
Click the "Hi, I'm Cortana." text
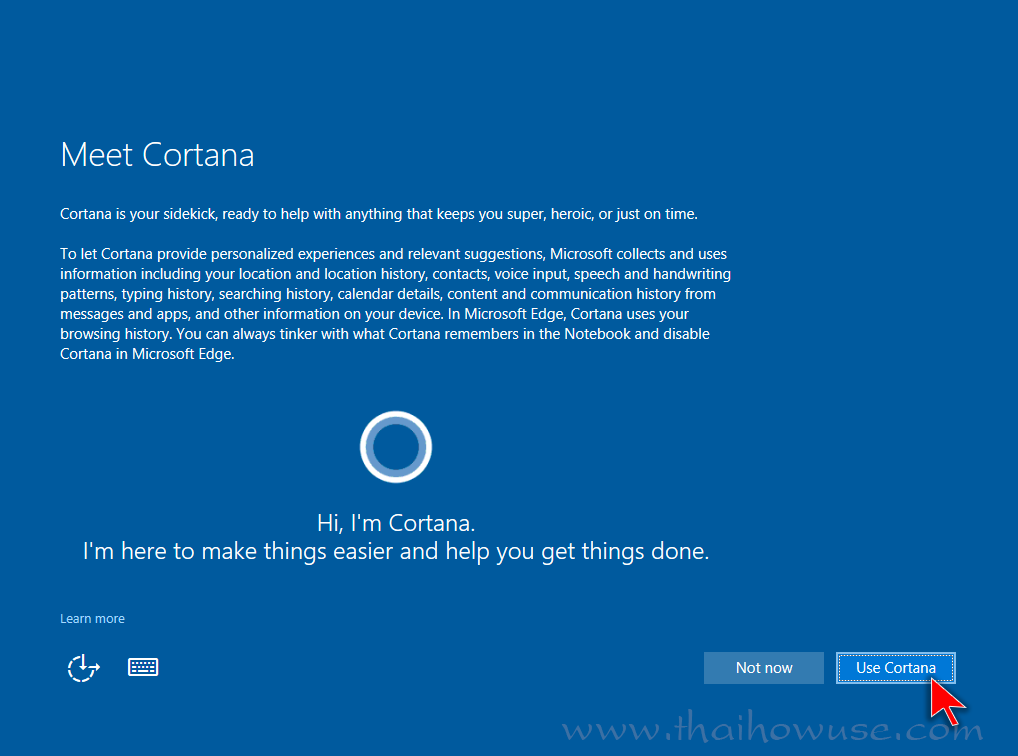coord(396,523)
